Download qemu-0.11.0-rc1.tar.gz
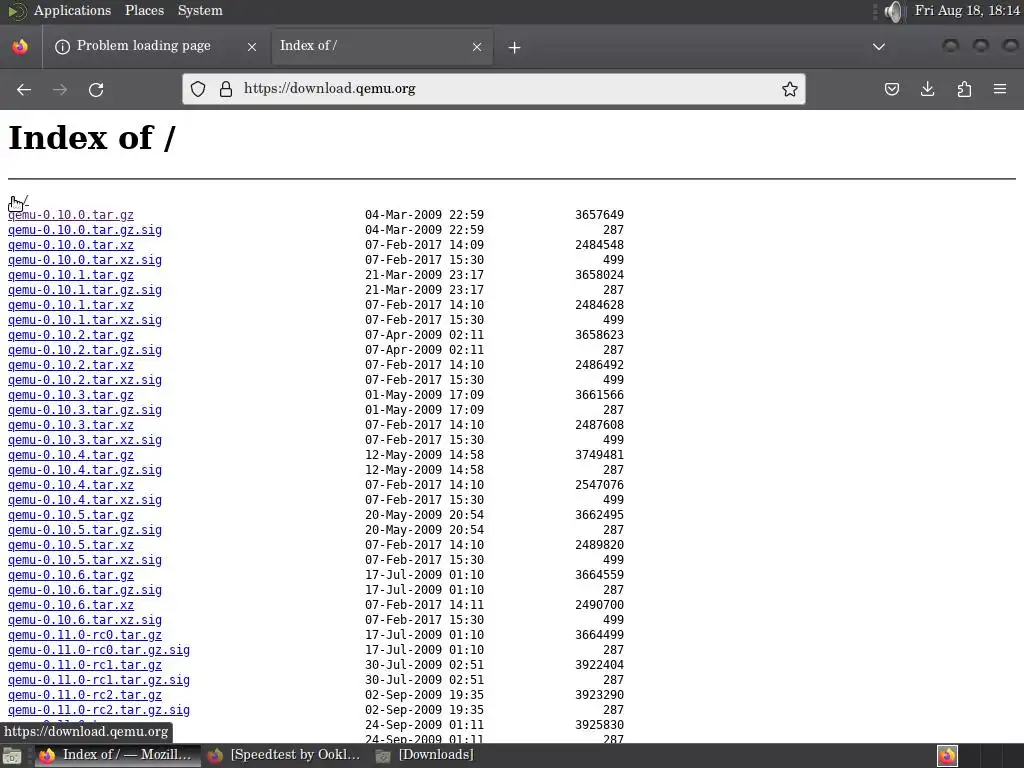1024x768 pixels. coord(85,665)
